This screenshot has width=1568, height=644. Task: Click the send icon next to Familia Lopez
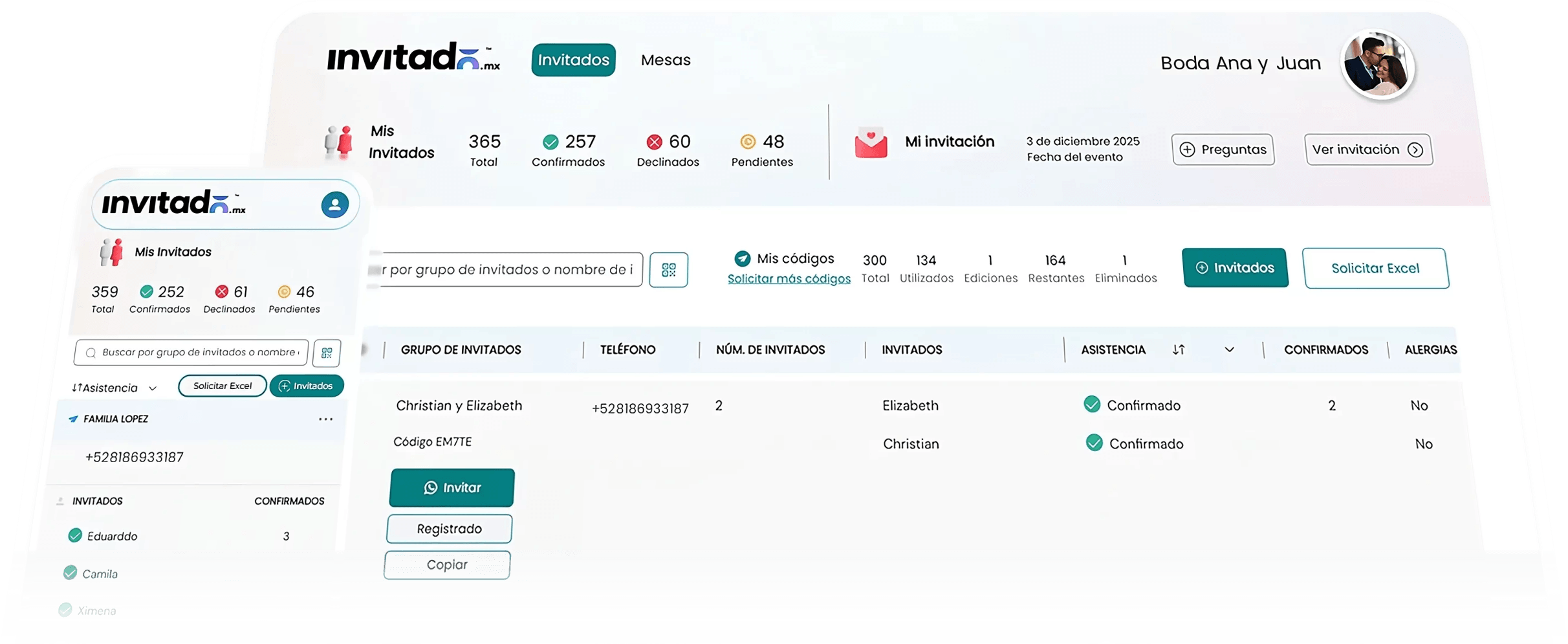(73, 419)
